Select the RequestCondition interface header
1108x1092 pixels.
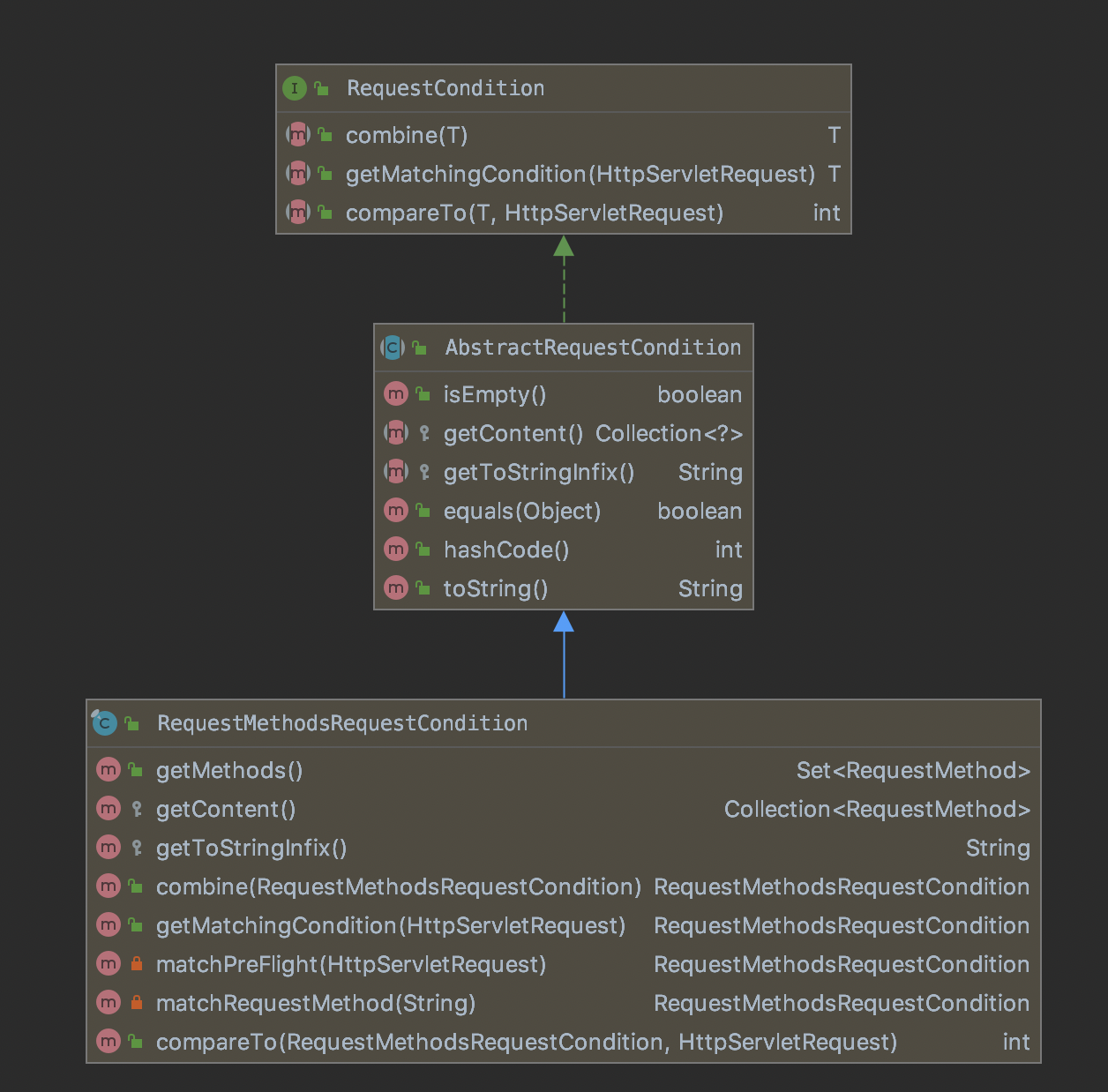click(445, 88)
